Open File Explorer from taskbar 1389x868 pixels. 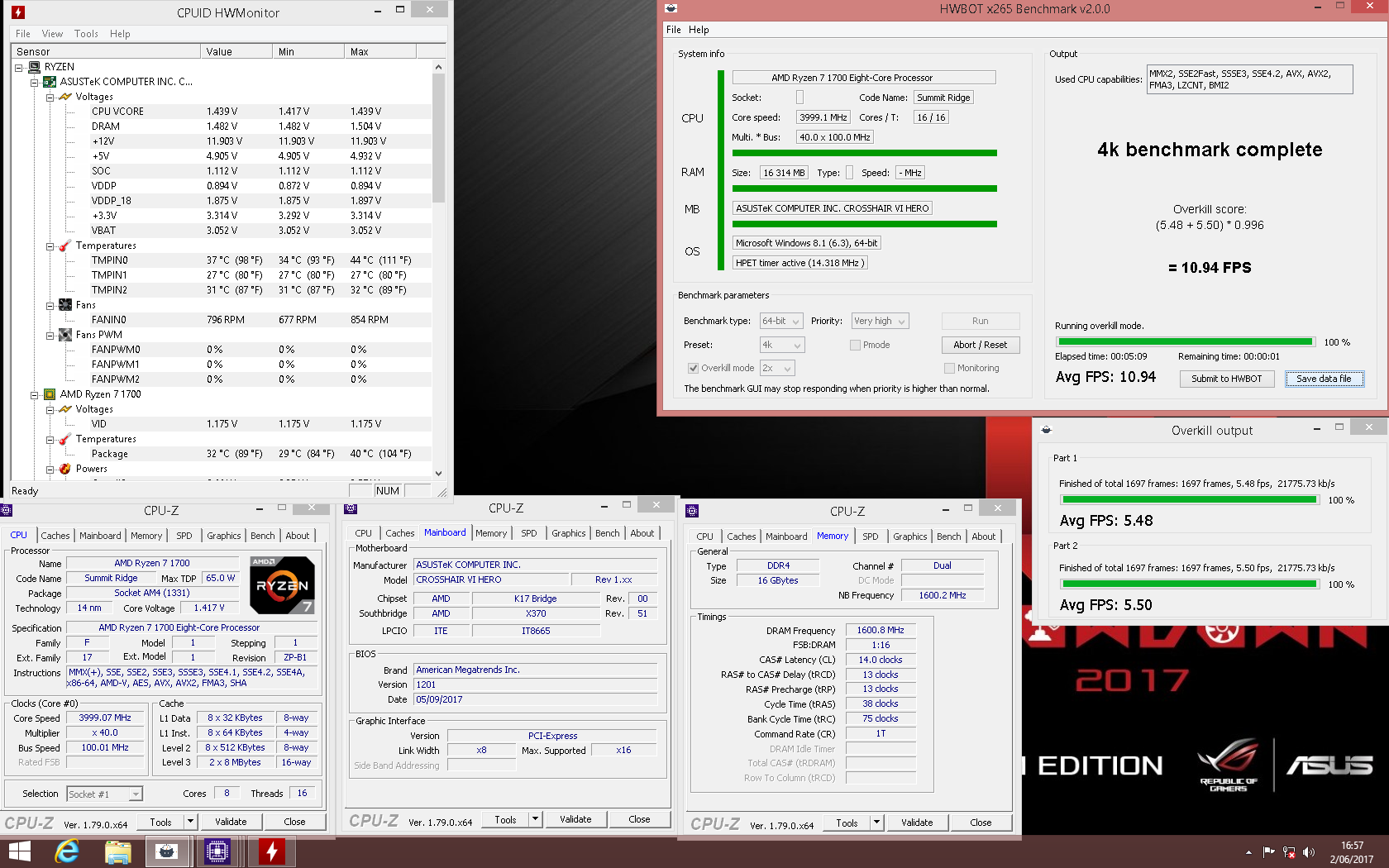click(x=117, y=851)
